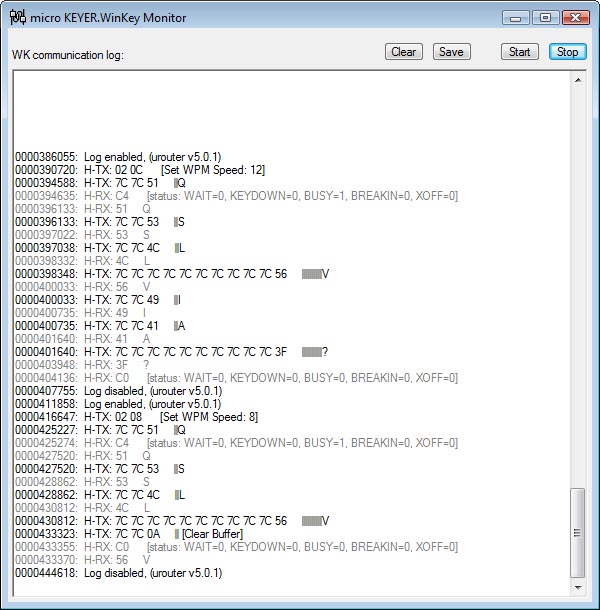The image size is (600, 610).
Task: Select the 'Set WPM Speed: 8' log line
Action: 136,417
